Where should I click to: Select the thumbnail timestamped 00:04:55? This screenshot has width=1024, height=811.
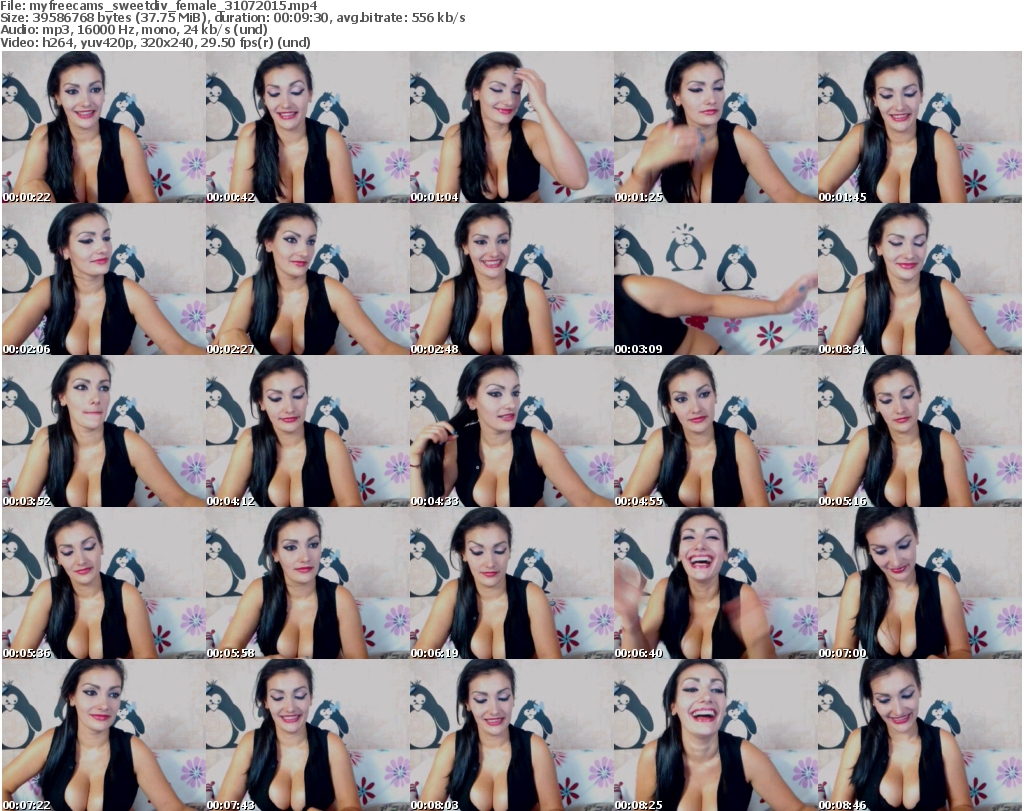point(715,431)
